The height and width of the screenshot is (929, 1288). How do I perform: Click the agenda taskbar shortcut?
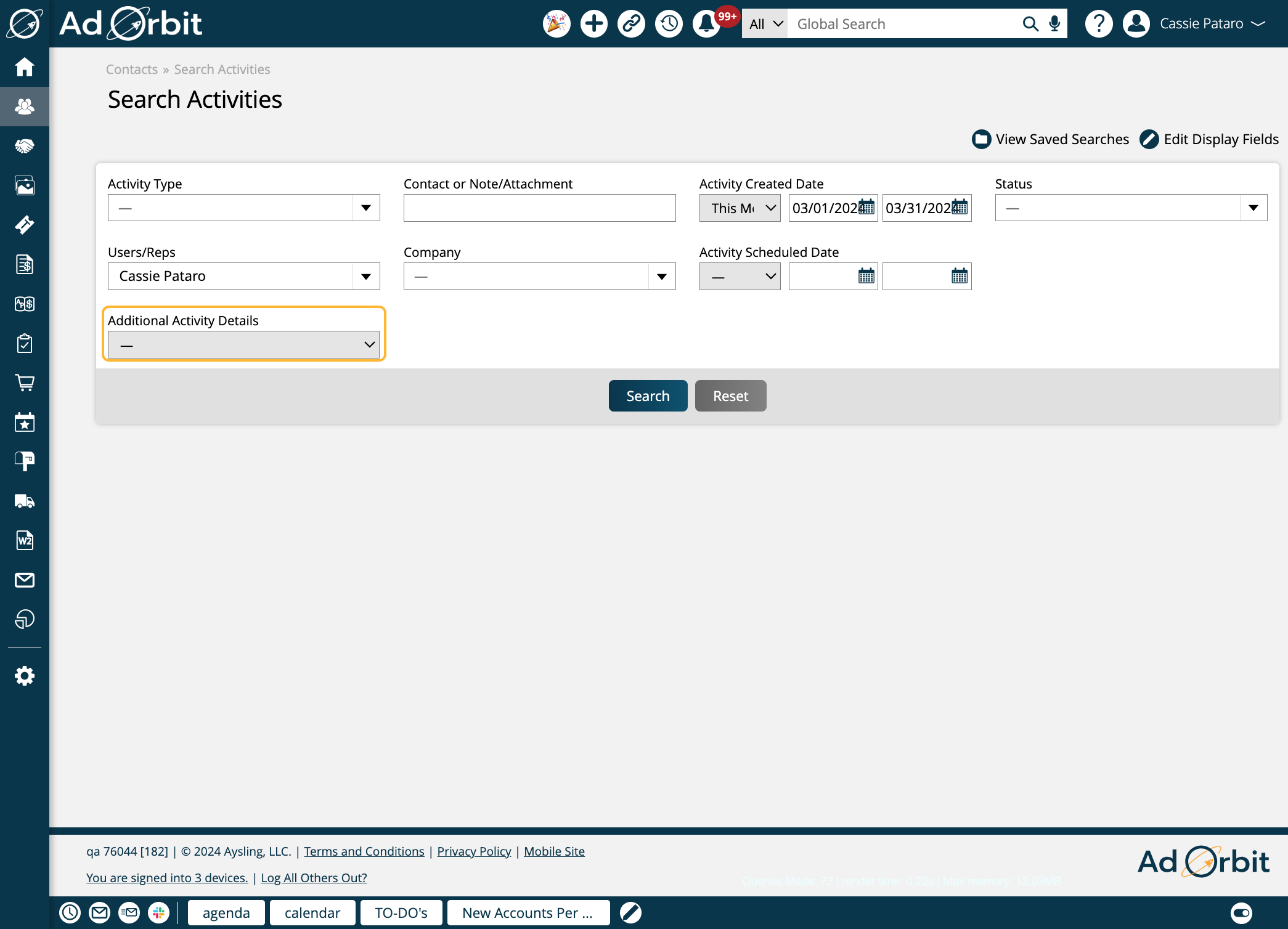[224, 913]
